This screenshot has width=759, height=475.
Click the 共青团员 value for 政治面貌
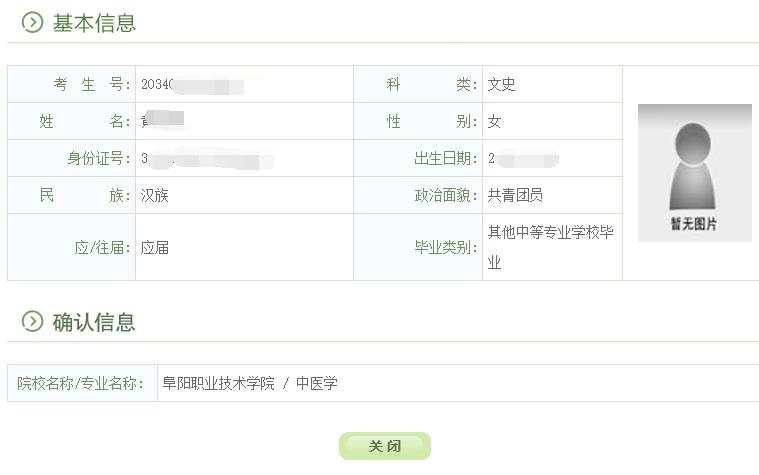(x=515, y=196)
